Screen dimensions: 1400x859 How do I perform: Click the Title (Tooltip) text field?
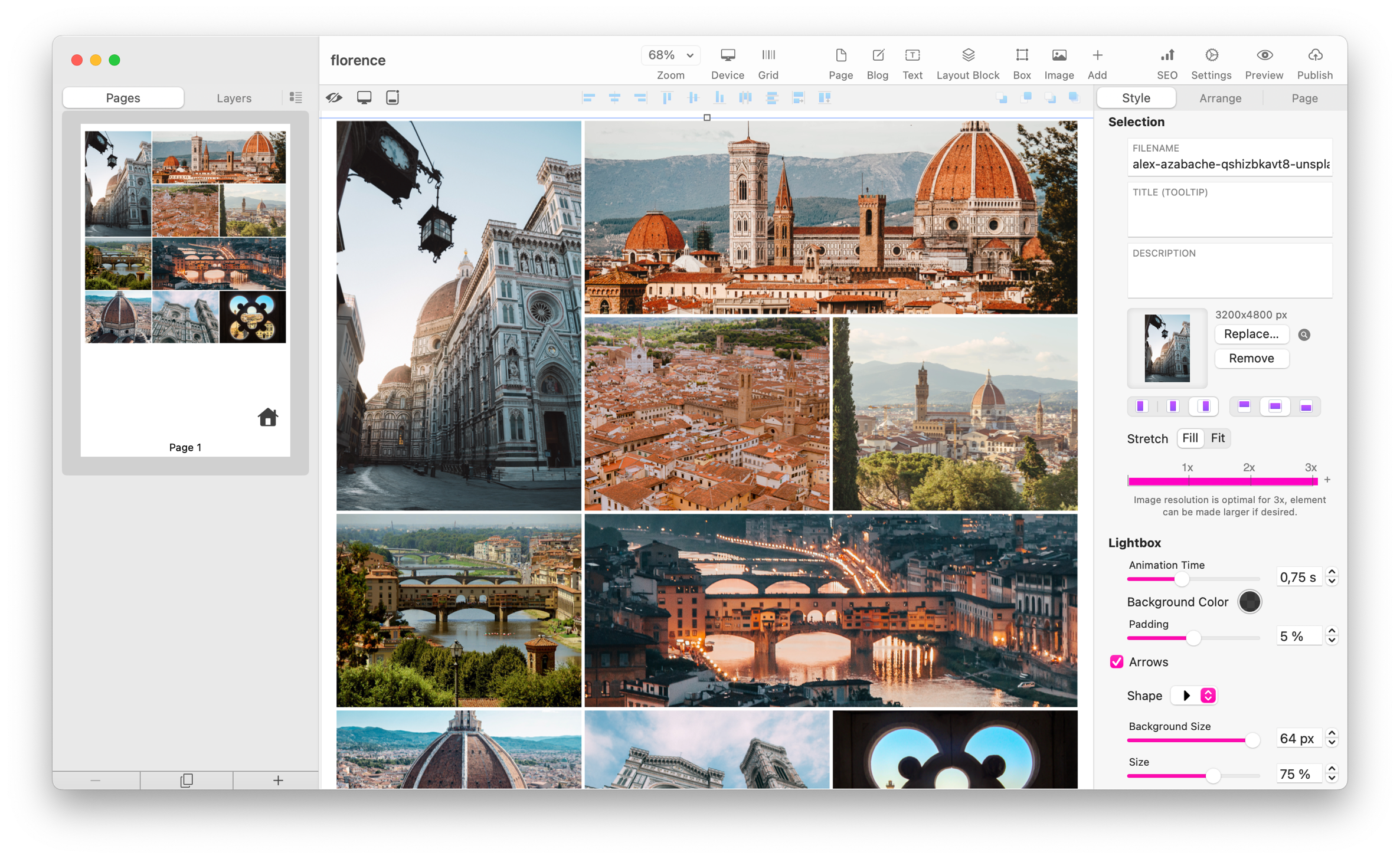1230,210
